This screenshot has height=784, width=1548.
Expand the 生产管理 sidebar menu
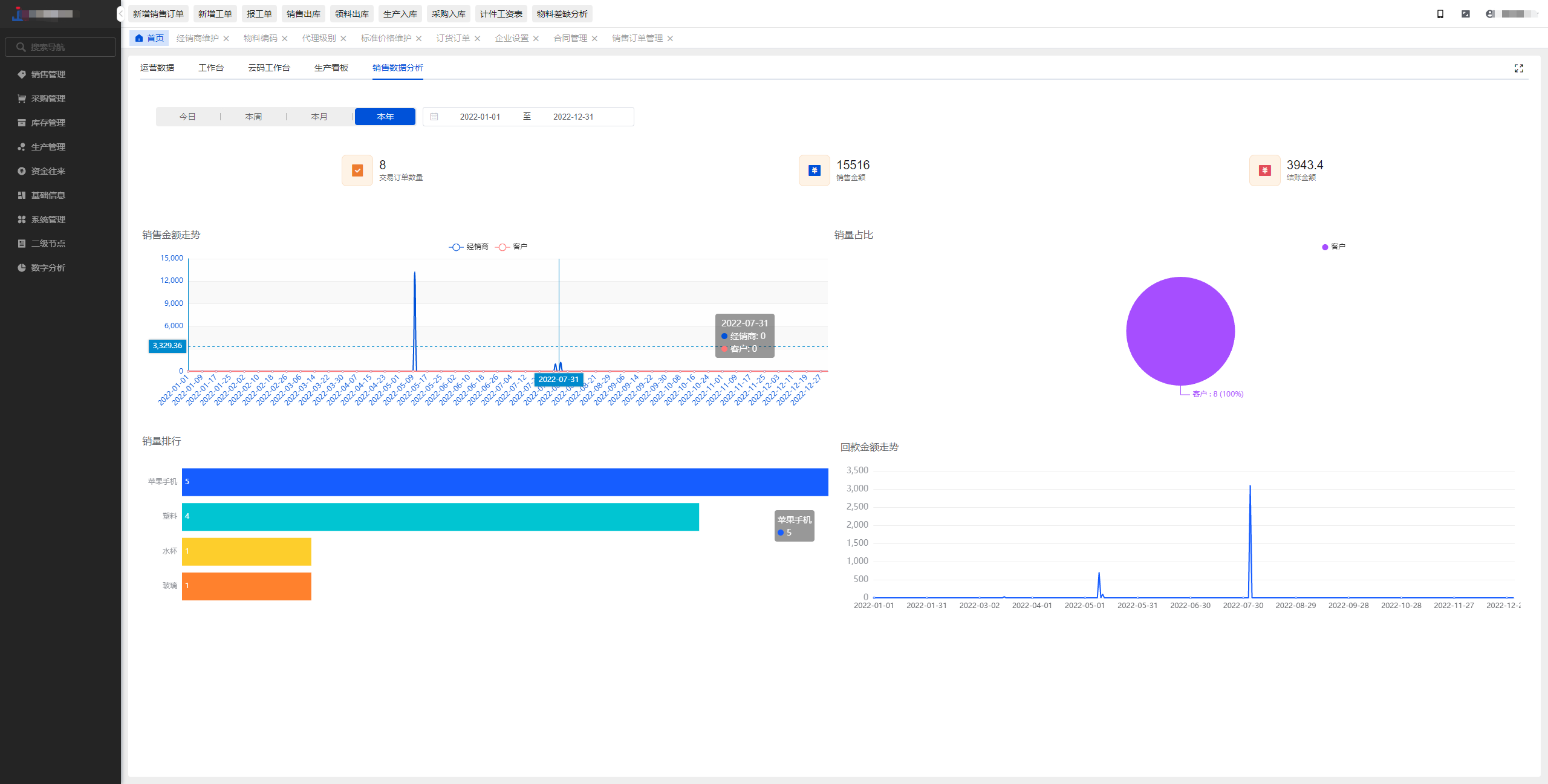60,147
